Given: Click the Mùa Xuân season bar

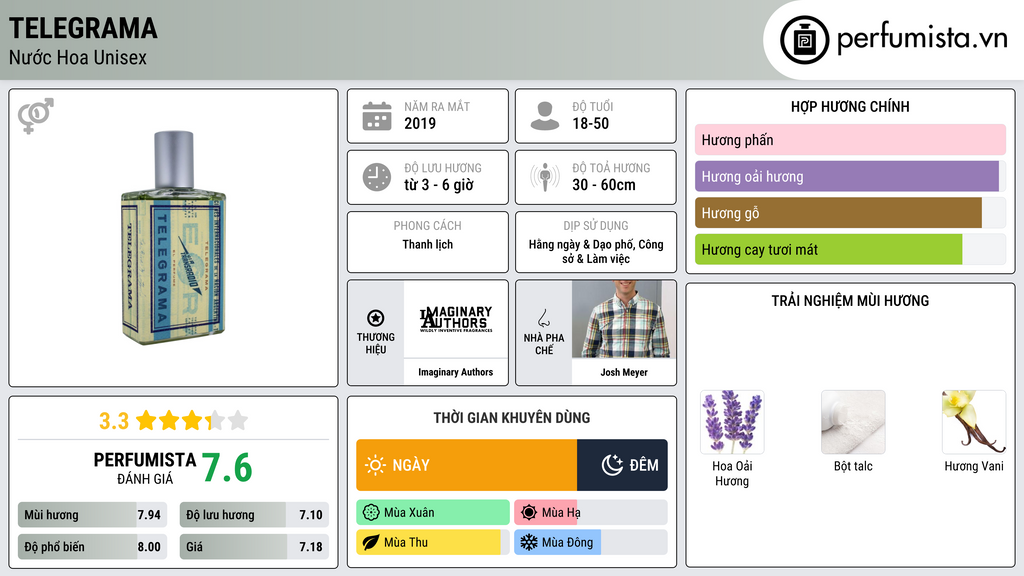Looking at the screenshot, I should pyautogui.click(x=433, y=513).
